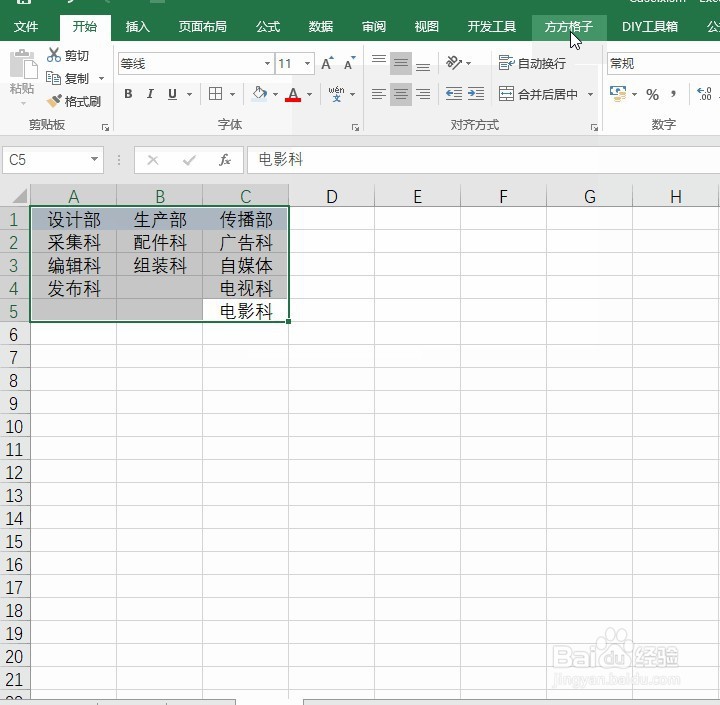Open the font name dropdown (等线)
720x705 pixels.
point(267,63)
